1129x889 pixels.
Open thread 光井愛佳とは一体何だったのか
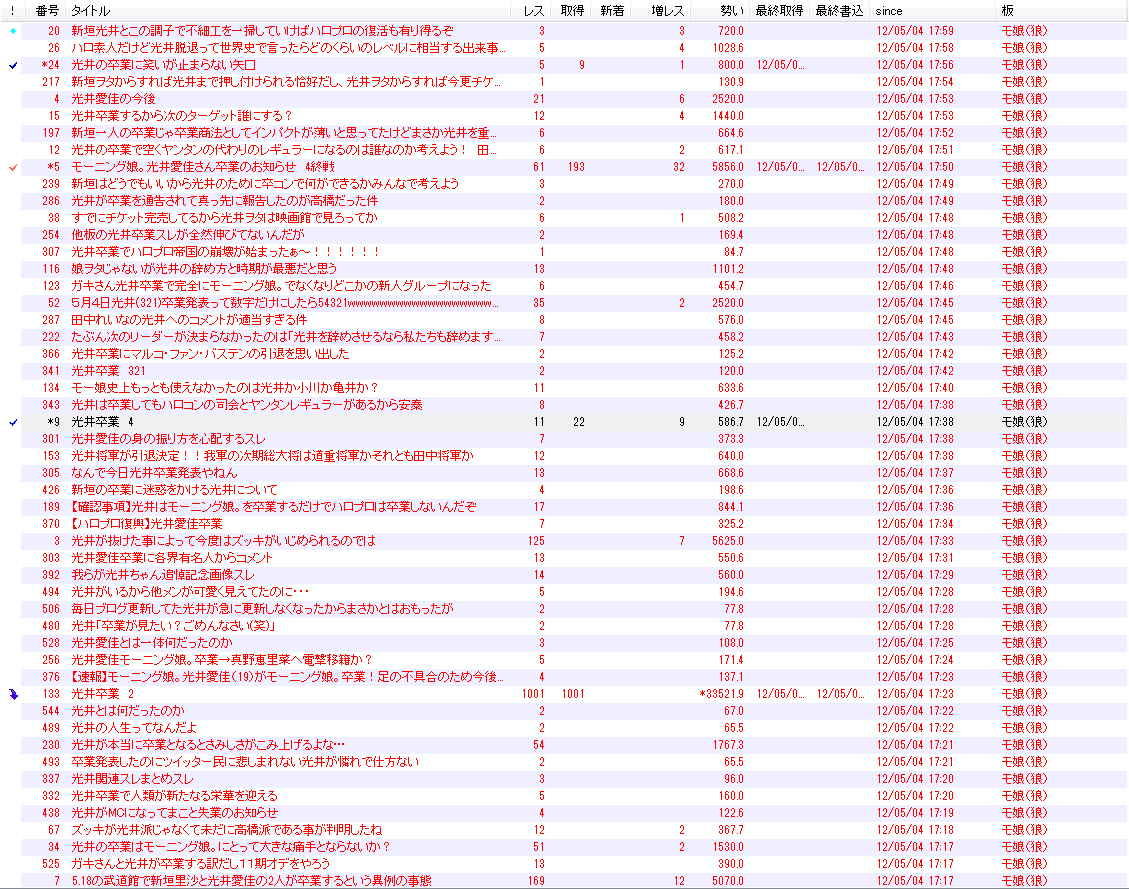coord(151,643)
